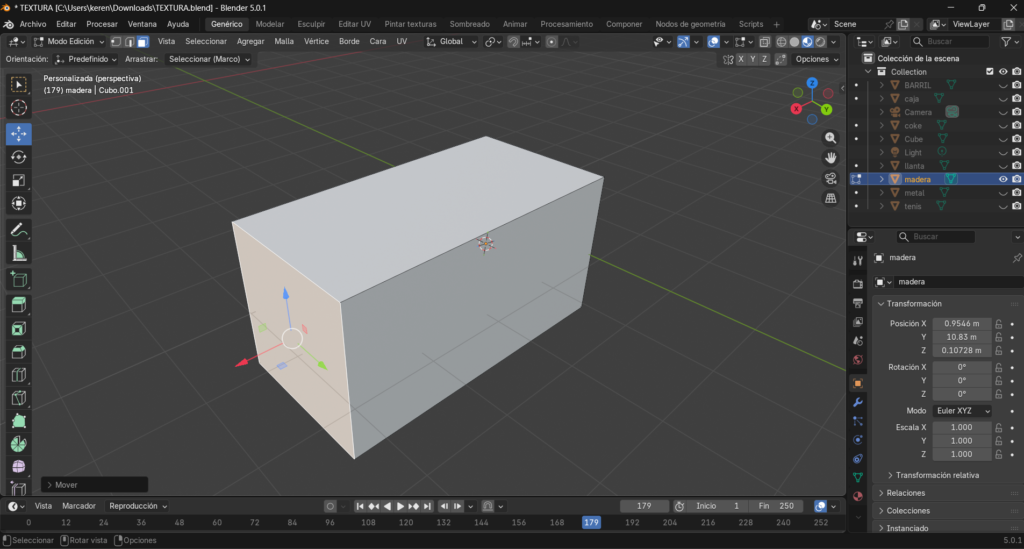Viewport: 1024px width, 549px height.
Task: Lock the Escala Z value
Action: (x=999, y=454)
